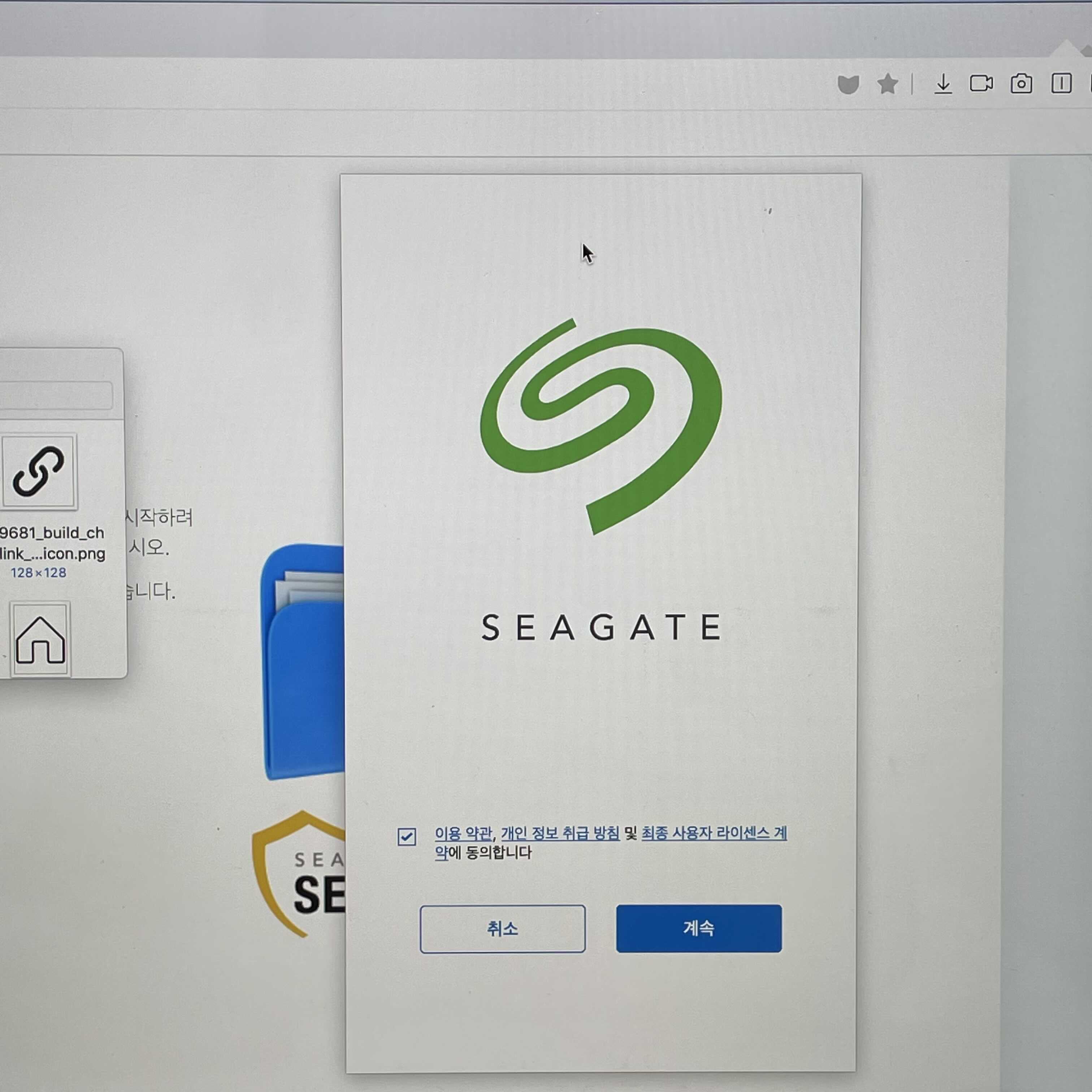Click the snapshot camera toolbar icon

(x=1021, y=84)
